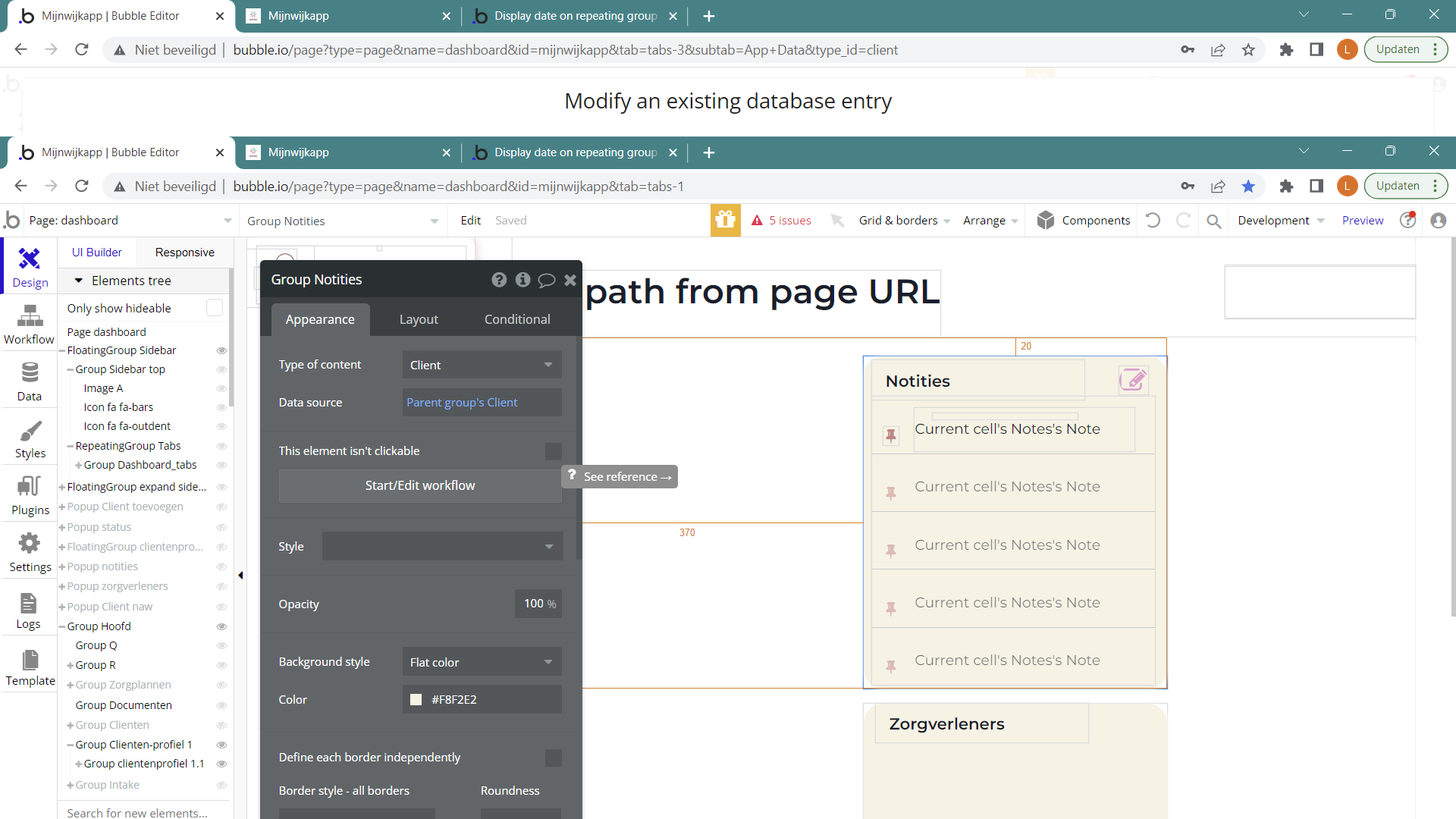The height and width of the screenshot is (819, 1456).
Task: Open Type of content dropdown
Action: point(482,365)
